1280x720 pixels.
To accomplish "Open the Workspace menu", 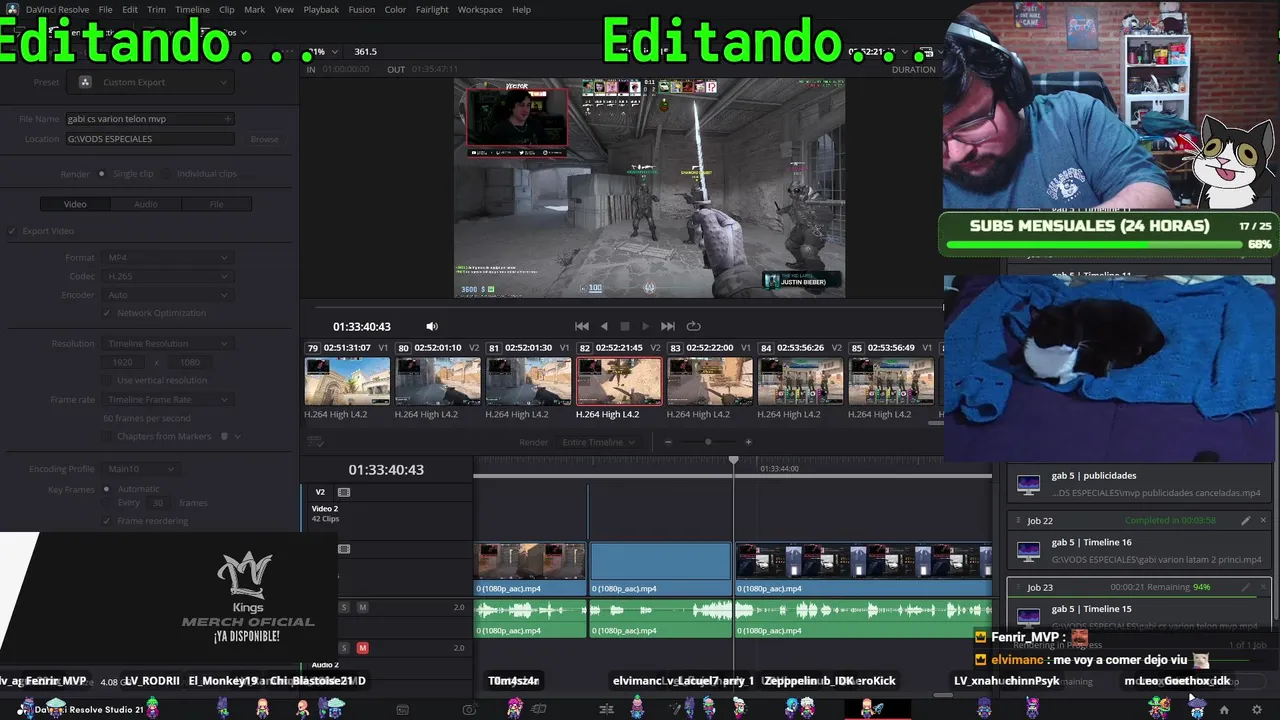I will [x=480, y=9].
